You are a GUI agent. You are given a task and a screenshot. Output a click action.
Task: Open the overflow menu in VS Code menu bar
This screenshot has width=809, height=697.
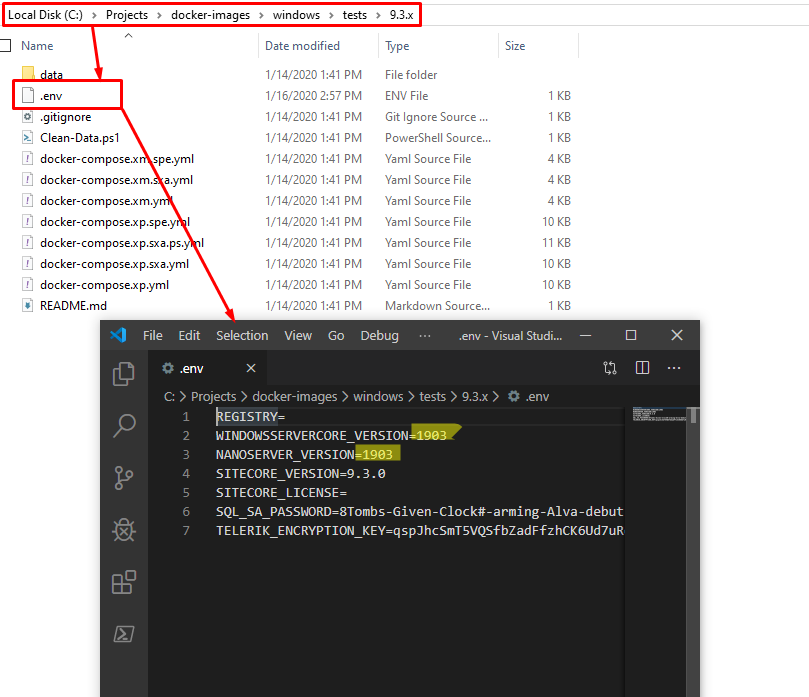(425, 335)
